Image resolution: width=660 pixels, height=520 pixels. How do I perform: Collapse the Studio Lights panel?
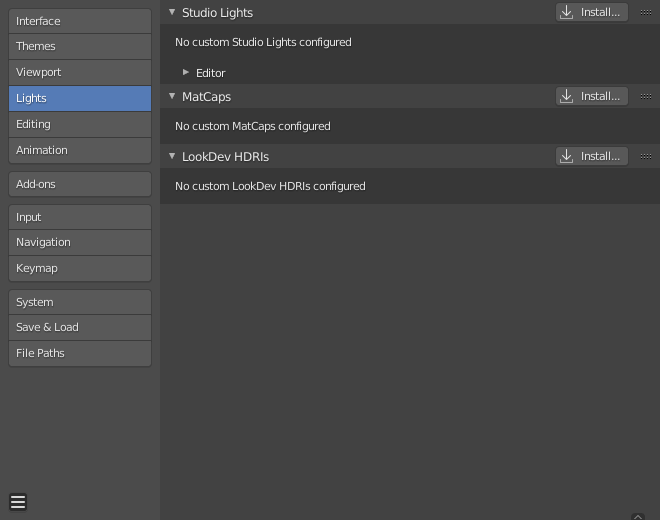tap(172, 12)
